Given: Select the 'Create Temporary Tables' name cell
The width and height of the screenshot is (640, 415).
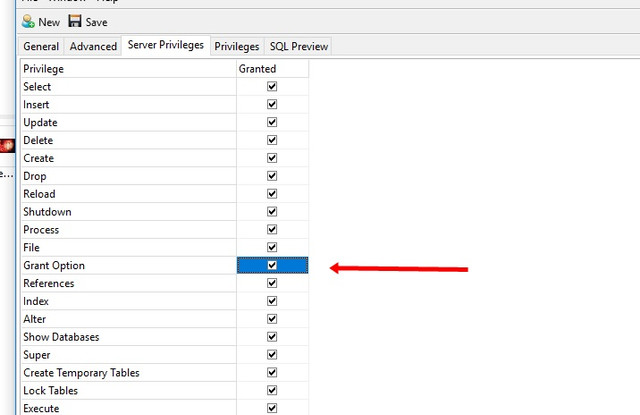Looking at the screenshot, I should (128, 373).
